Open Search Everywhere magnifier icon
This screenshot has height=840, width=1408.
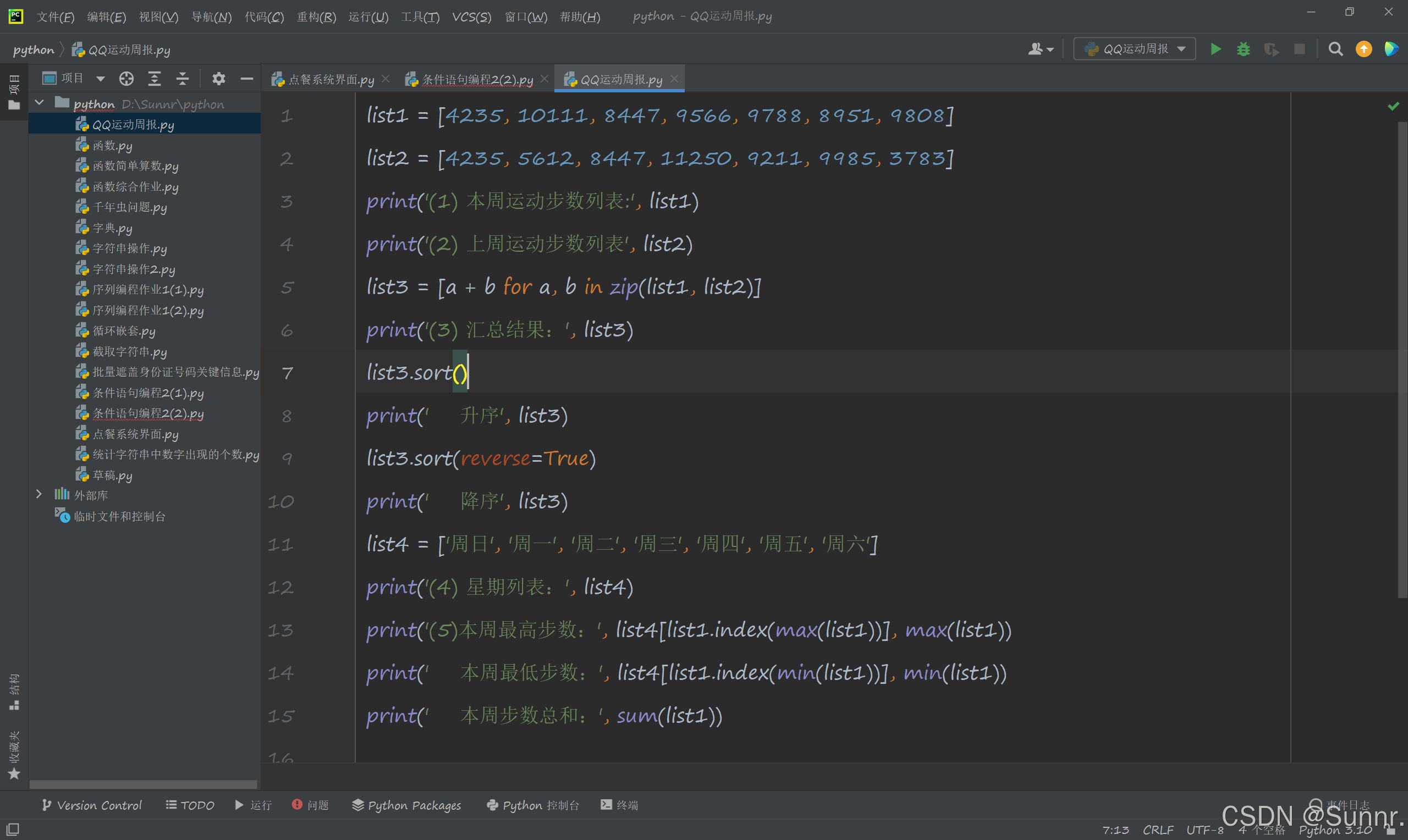tap(1335, 49)
